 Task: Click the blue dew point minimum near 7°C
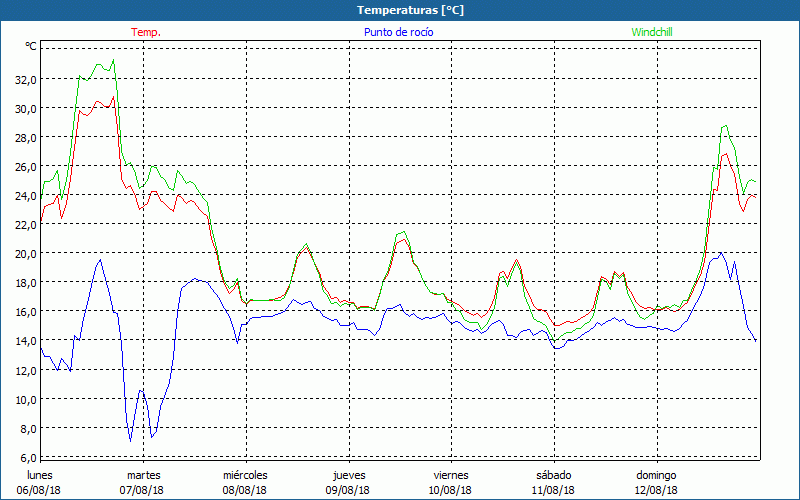pos(130,441)
